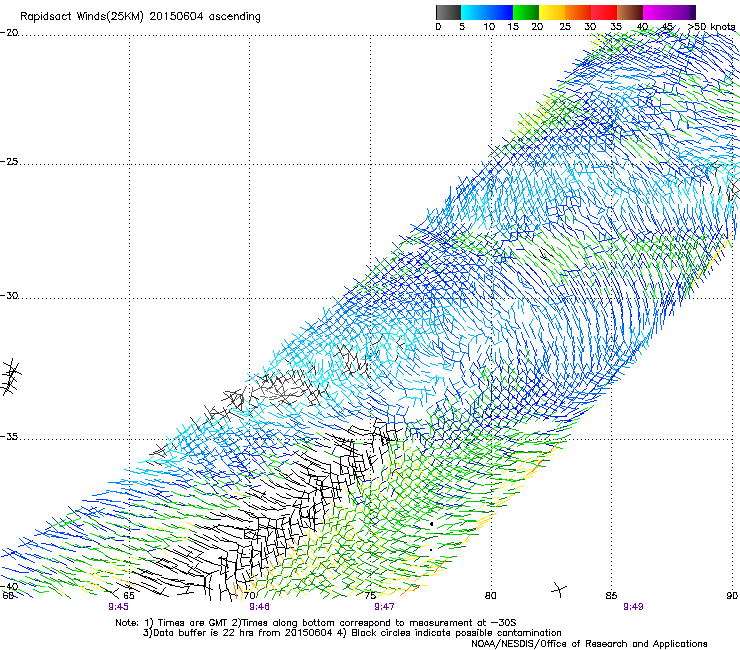Click the -20 latitude axis label

coord(9,33)
